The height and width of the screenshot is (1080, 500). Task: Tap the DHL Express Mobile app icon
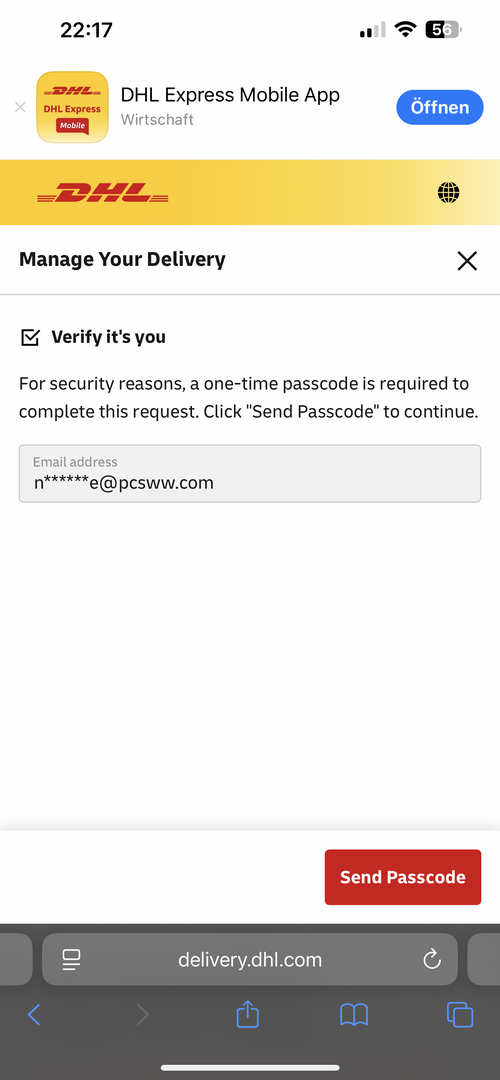(72, 107)
